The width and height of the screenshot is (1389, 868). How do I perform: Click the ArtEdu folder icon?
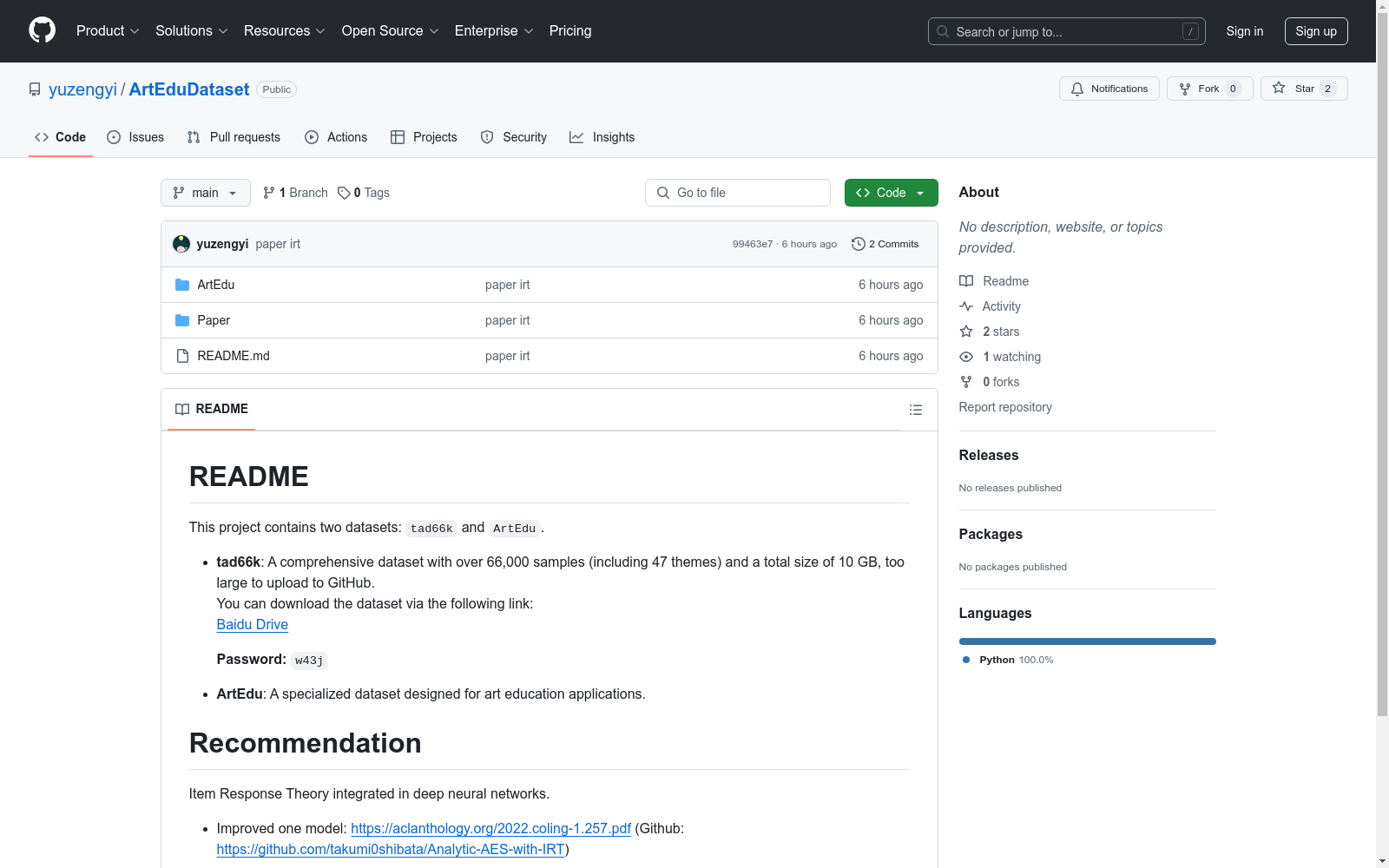(x=182, y=285)
